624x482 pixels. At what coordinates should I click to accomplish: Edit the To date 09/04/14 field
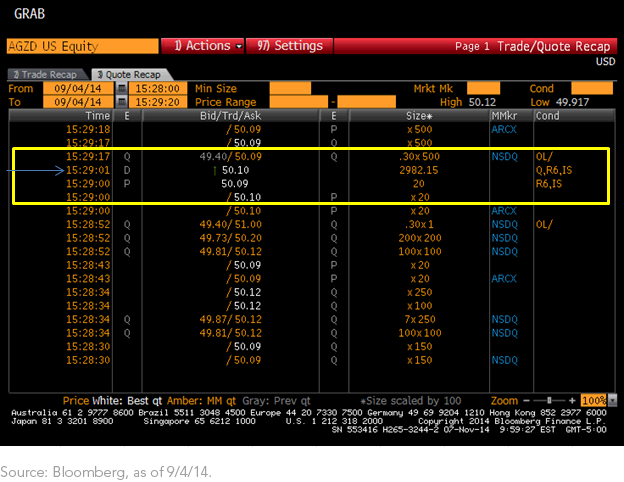point(78,102)
